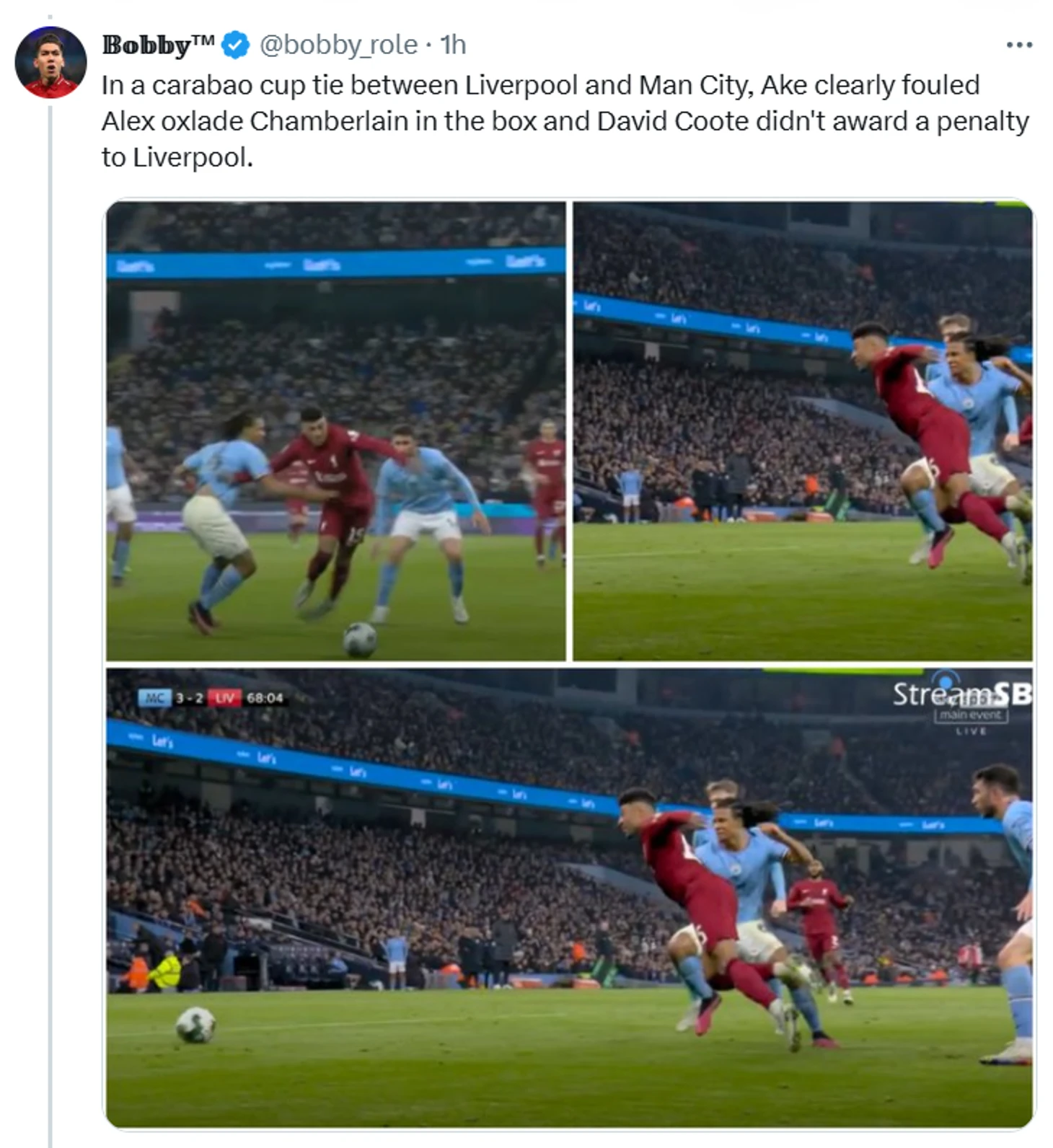Click the football in the bottom photo
Screen dimensions: 1053x1148
pos(195,1025)
